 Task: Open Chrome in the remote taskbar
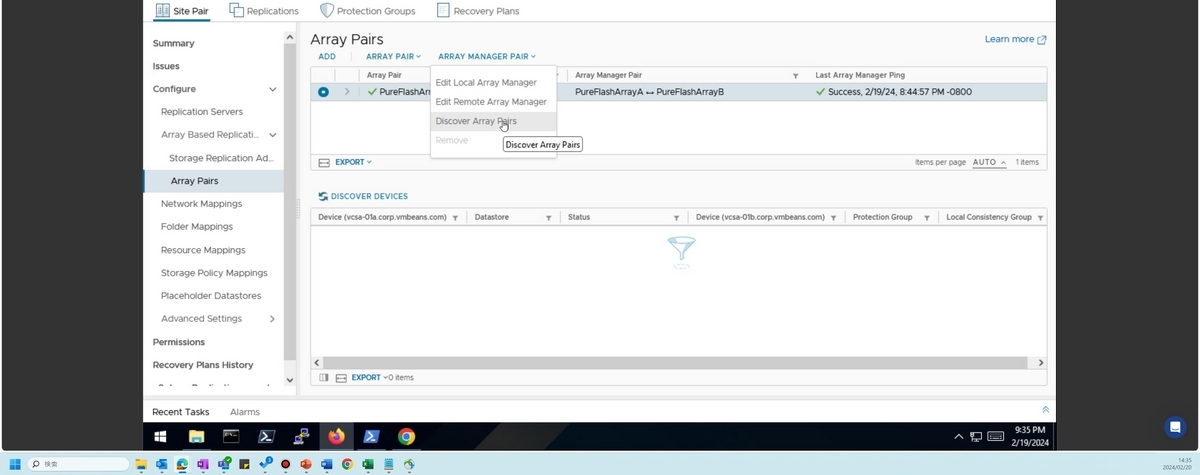406,437
